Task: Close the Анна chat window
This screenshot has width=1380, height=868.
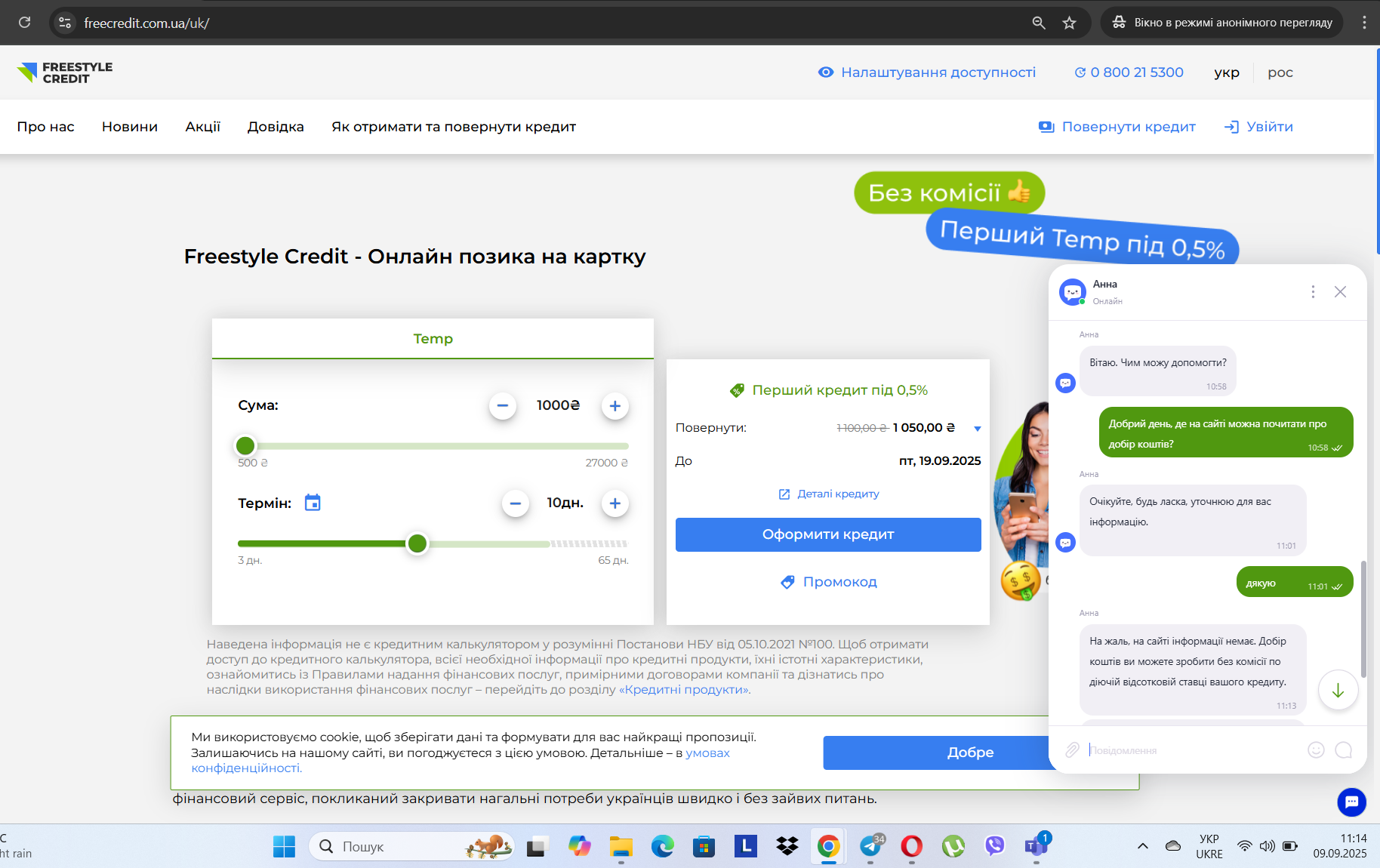Action: pyautogui.click(x=1340, y=291)
